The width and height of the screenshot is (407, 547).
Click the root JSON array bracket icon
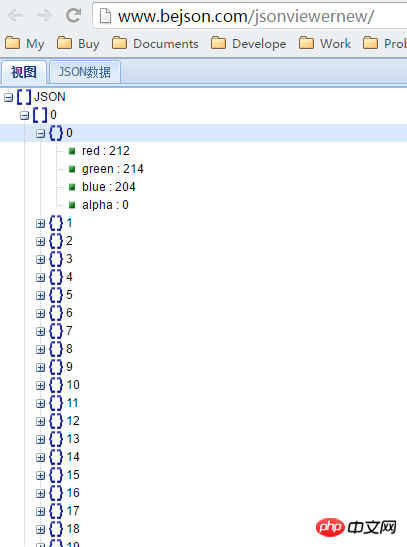tap(24, 97)
